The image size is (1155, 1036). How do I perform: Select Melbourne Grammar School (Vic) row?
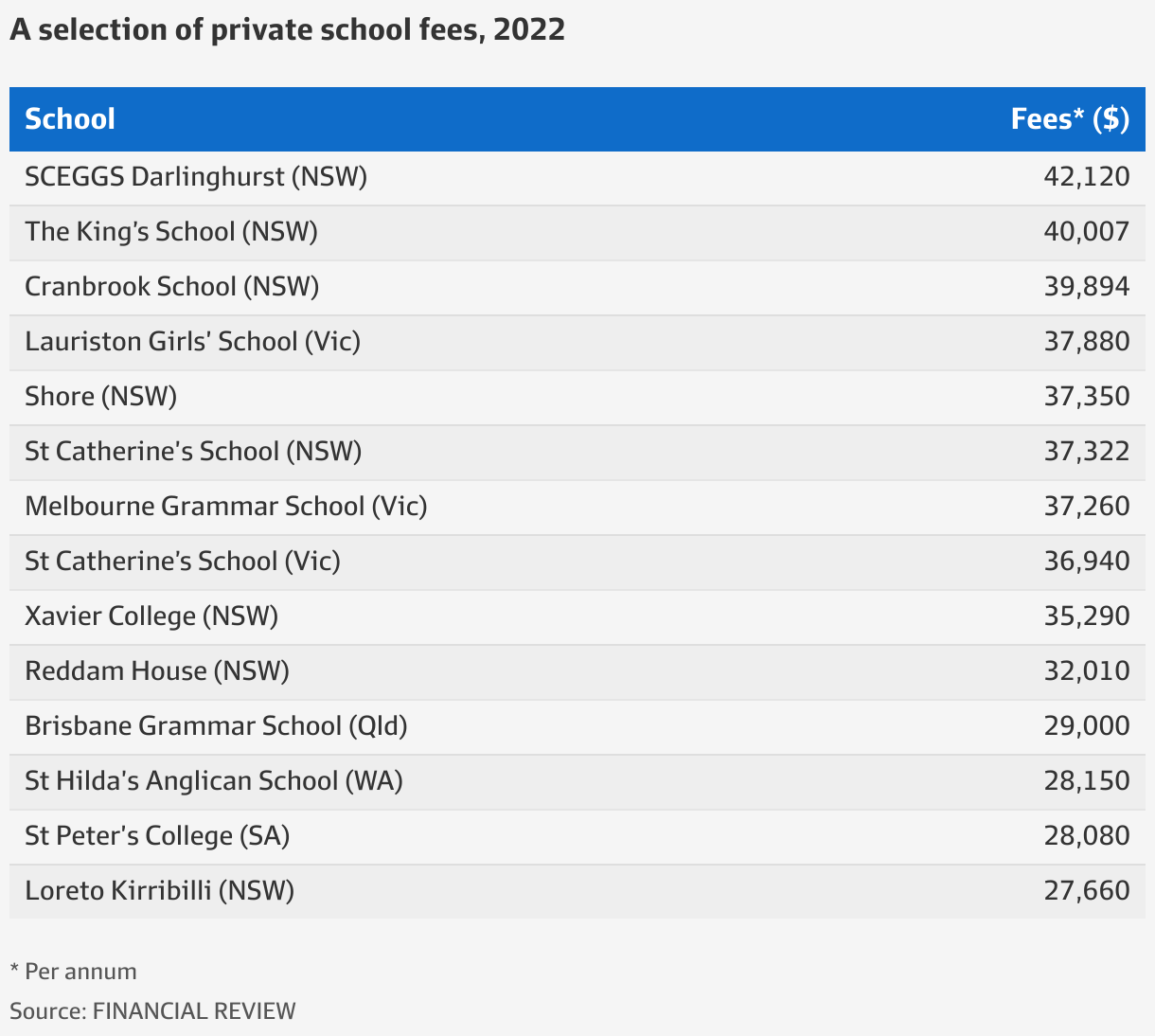click(226, 507)
